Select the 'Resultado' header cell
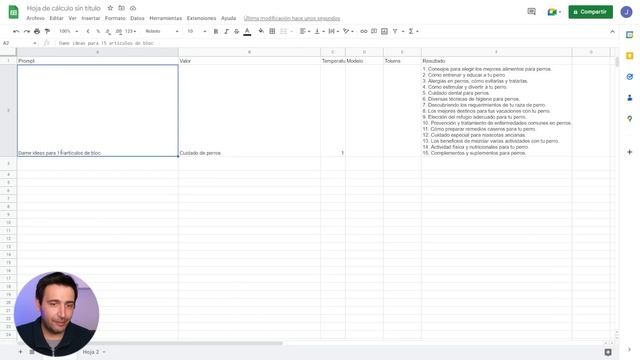 click(x=496, y=61)
